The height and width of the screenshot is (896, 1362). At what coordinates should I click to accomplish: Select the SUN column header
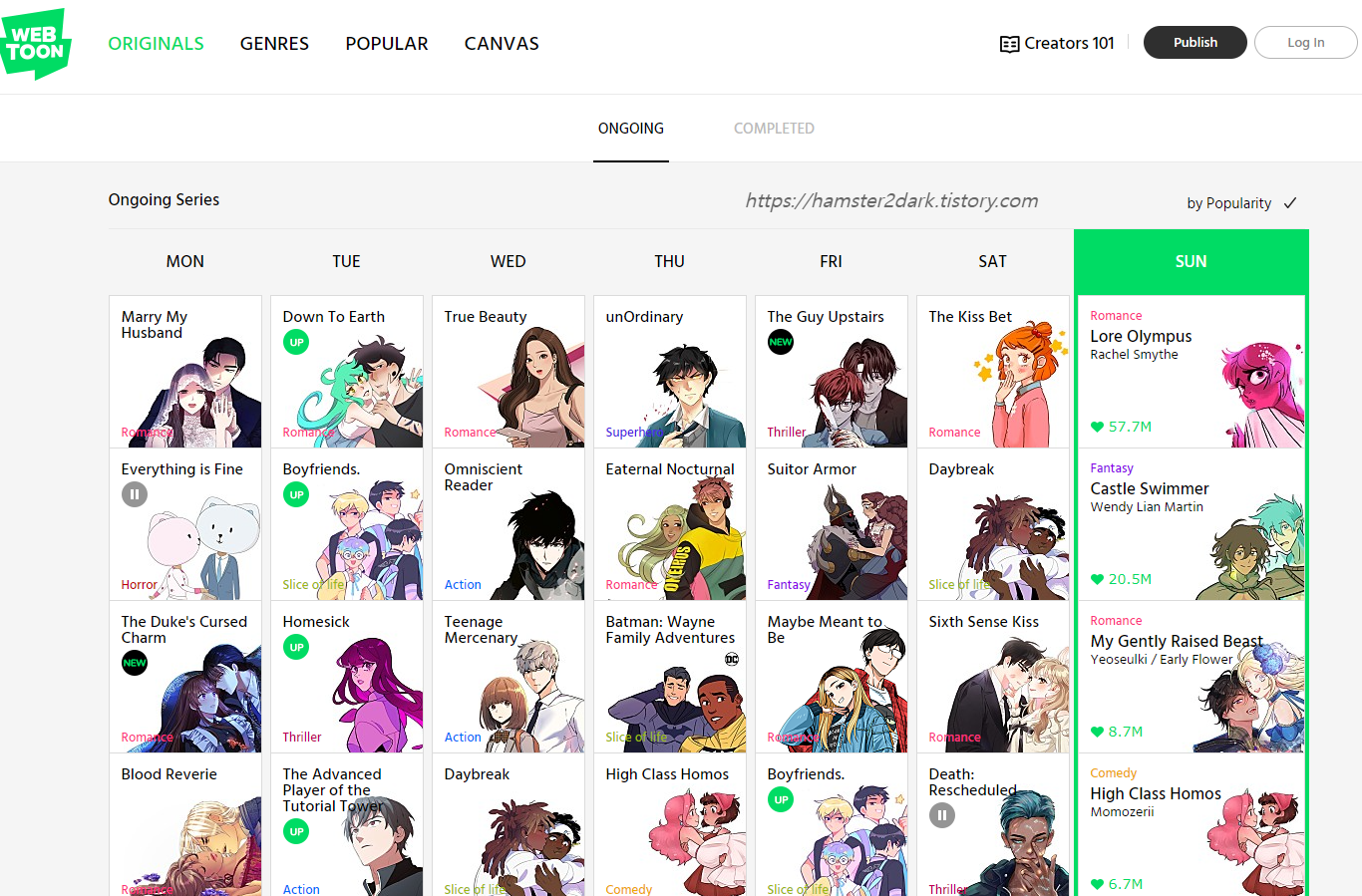[x=1192, y=261]
